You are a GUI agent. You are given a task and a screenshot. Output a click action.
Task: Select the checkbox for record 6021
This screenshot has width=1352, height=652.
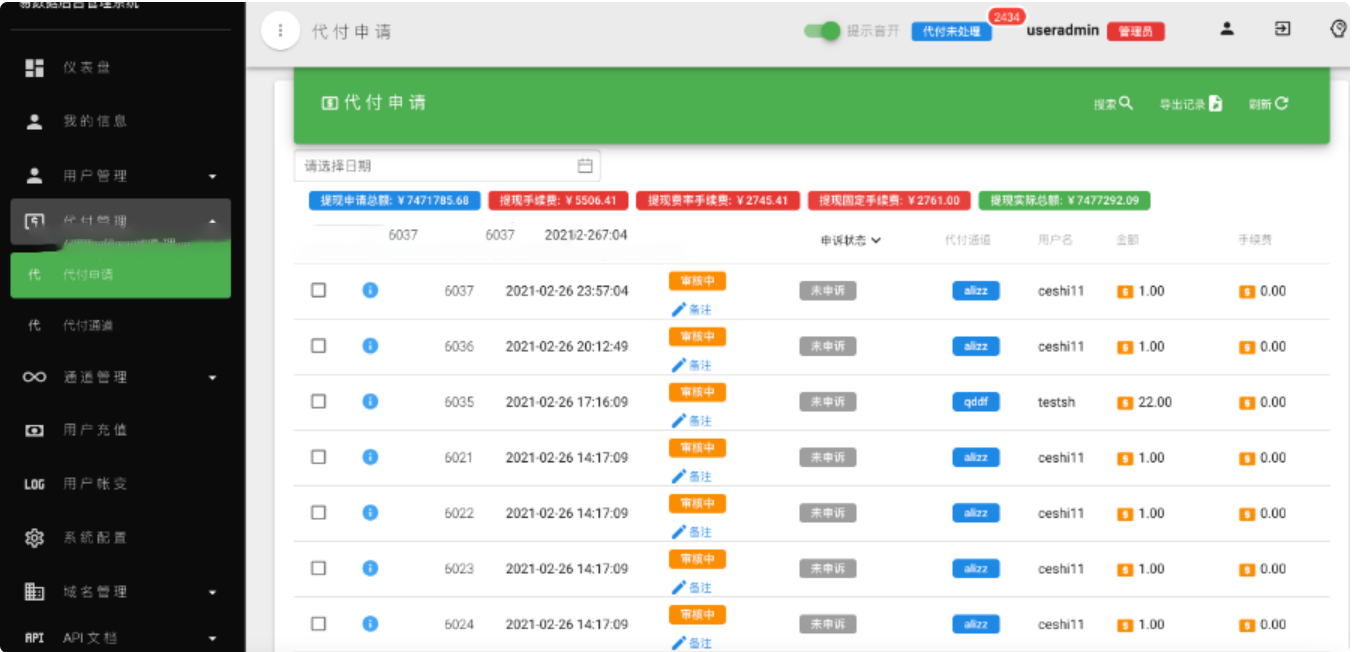pos(318,457)
